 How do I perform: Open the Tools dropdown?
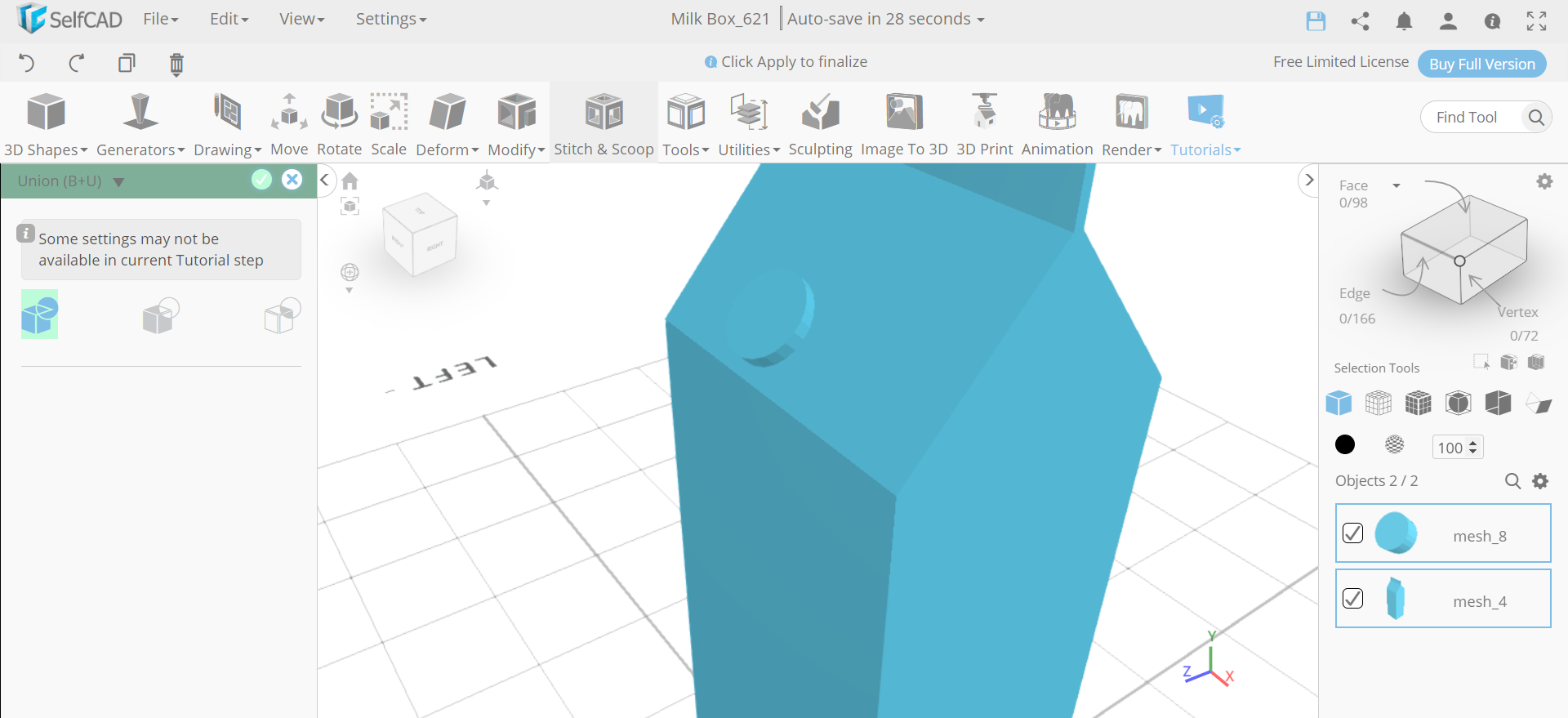(685, 124)
